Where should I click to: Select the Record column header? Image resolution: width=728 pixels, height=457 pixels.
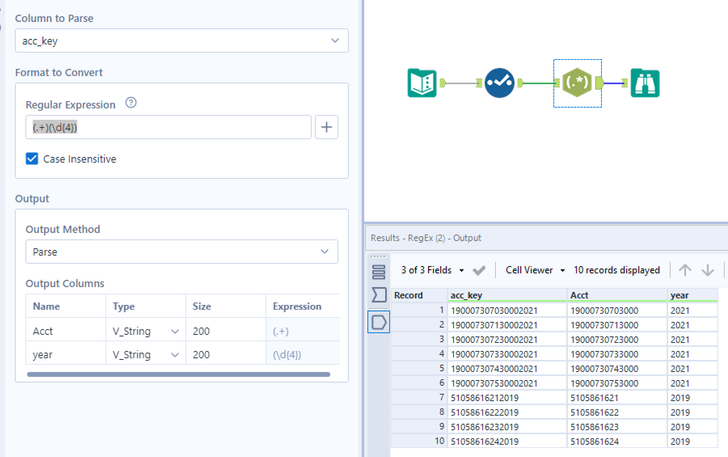419,295
